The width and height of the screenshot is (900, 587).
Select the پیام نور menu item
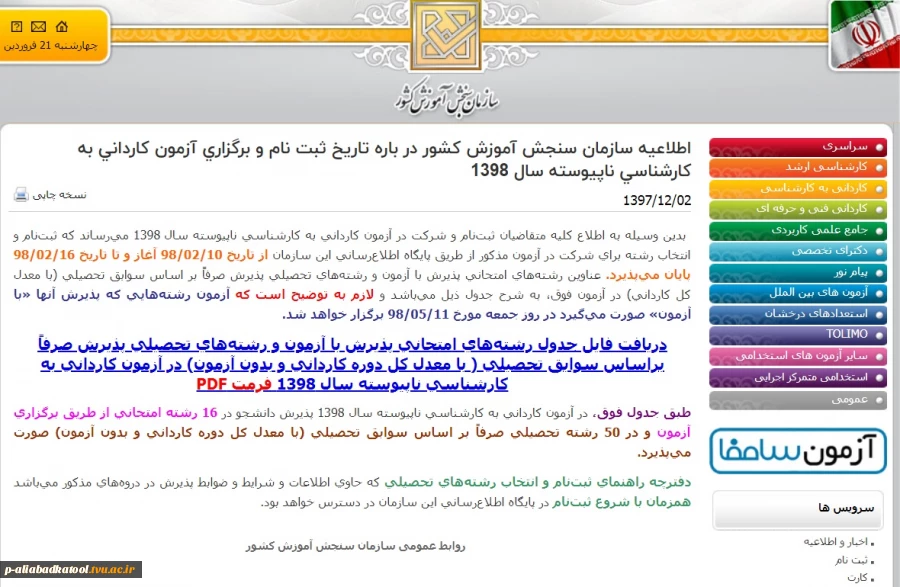click(x=797, y=272)
